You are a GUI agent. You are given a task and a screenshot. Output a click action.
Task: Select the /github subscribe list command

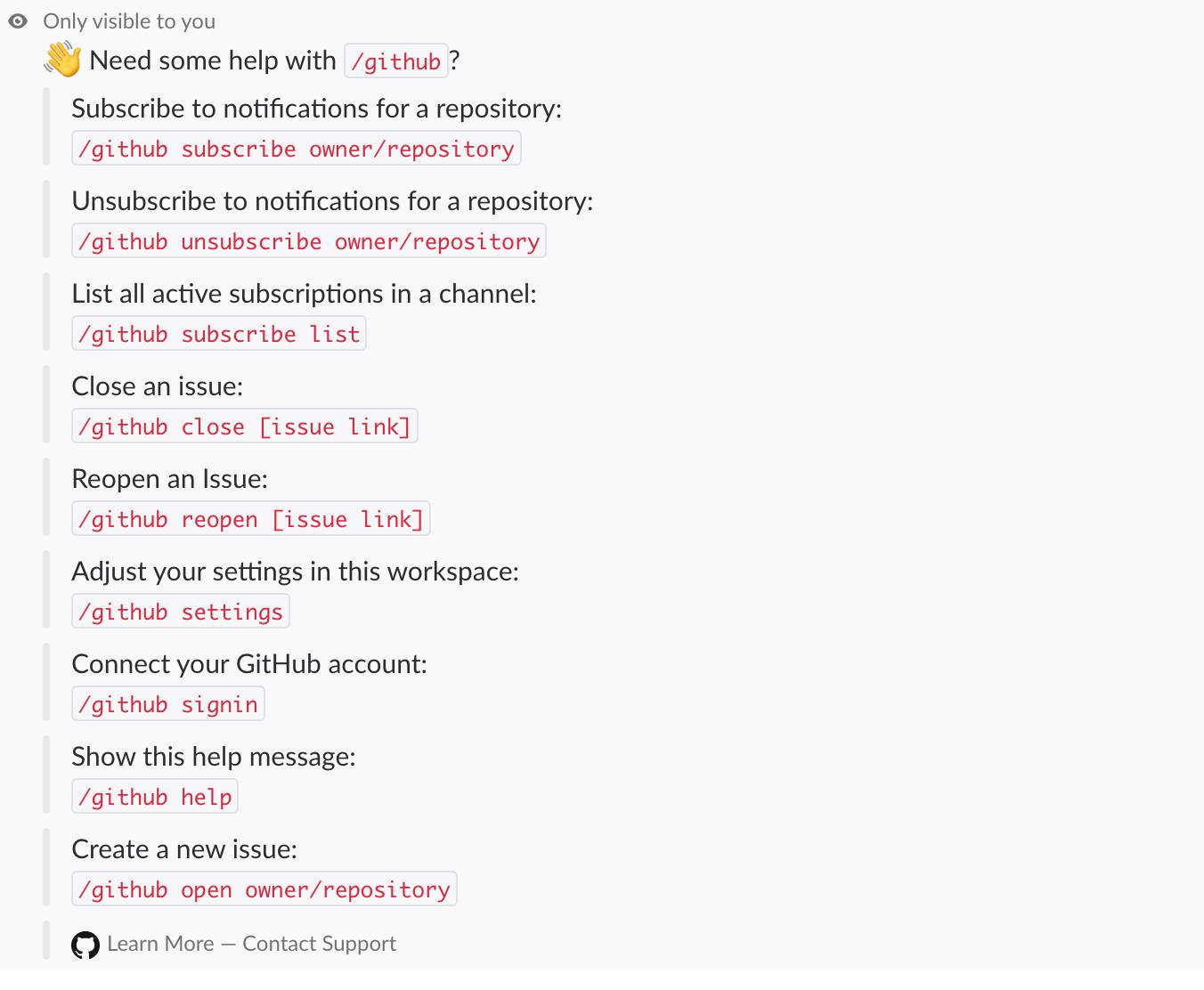[218, 334]
